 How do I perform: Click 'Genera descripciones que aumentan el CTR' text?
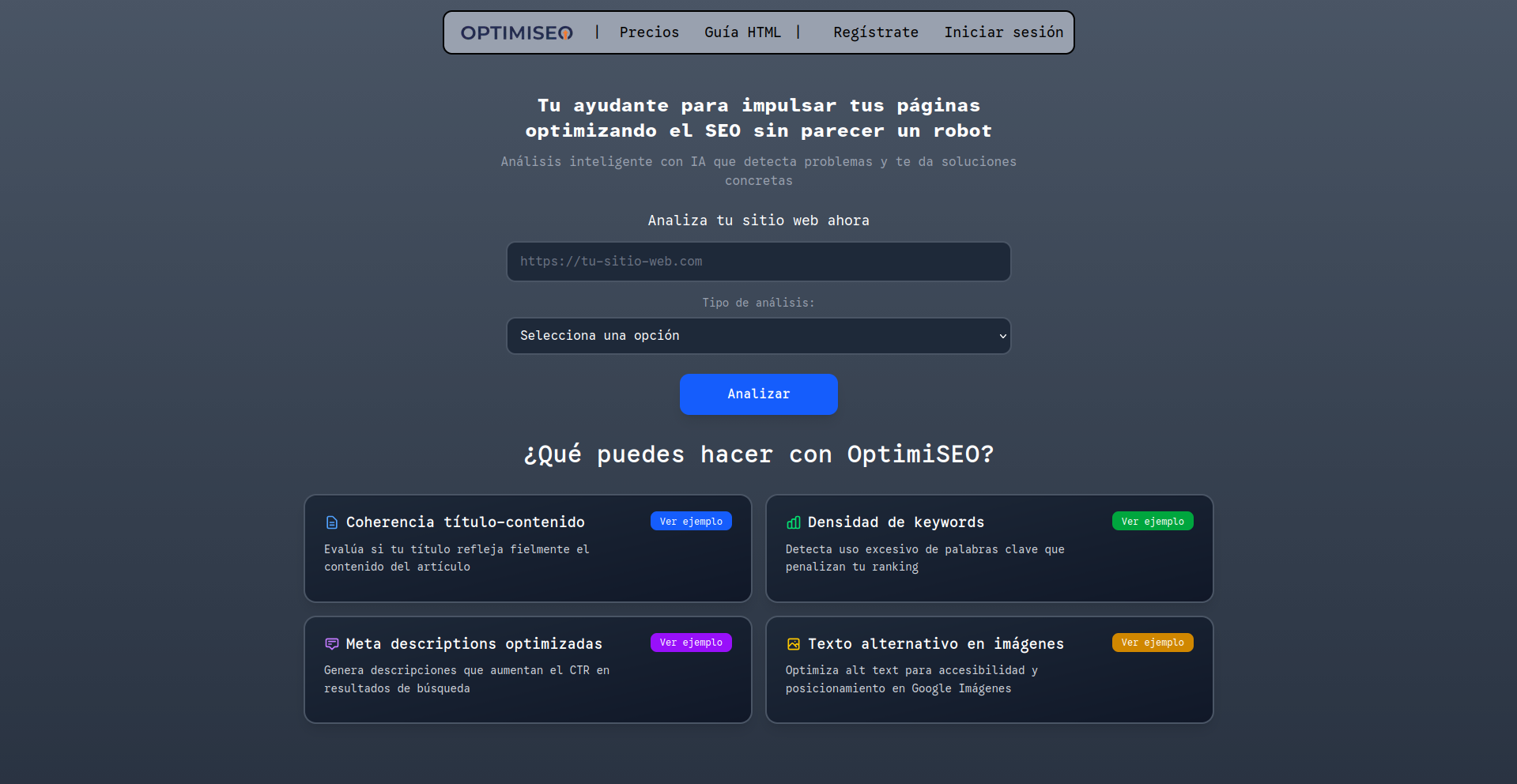[x=466, y=680]
